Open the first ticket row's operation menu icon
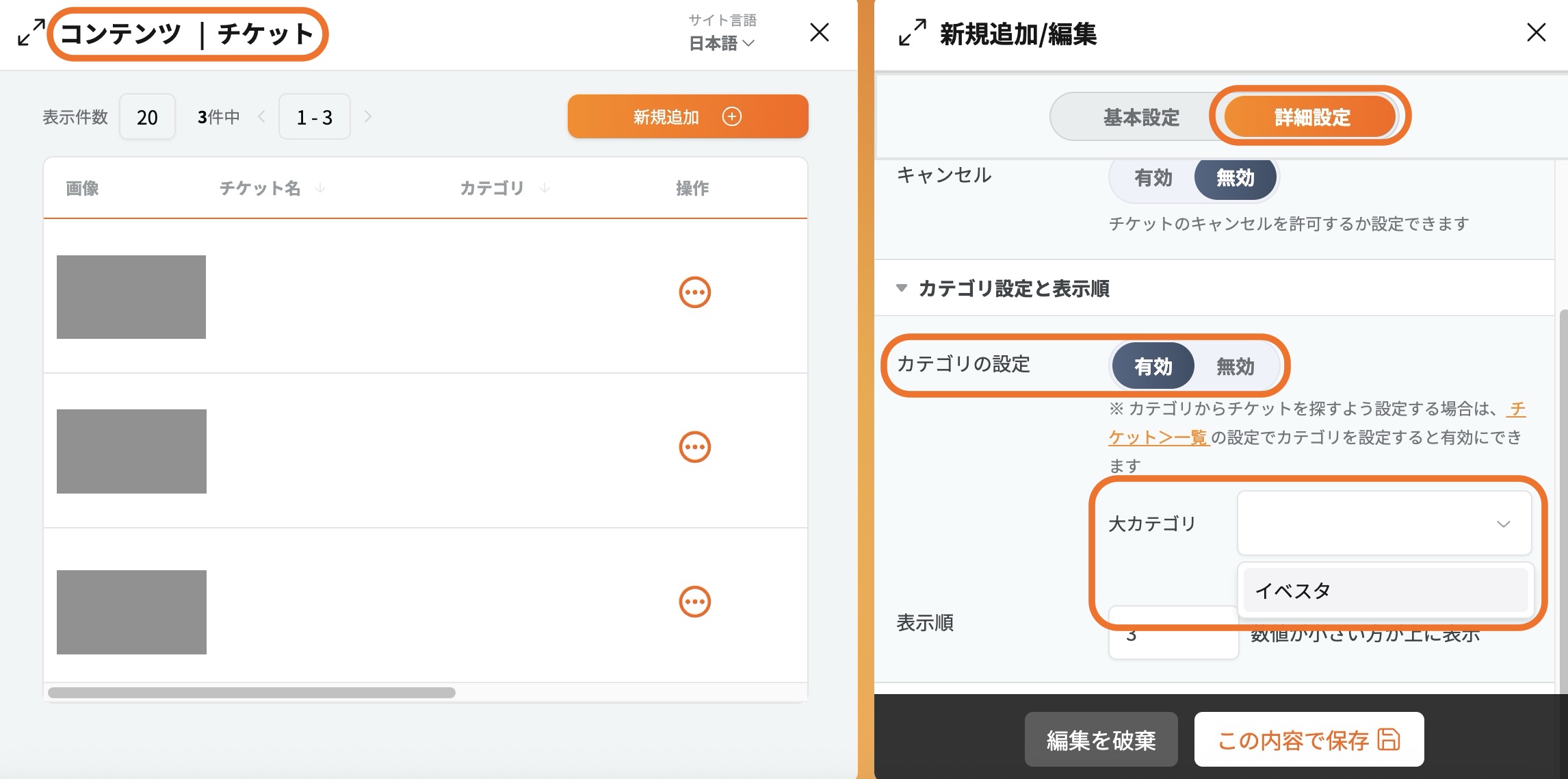Screen dimensions: 1568x779 coord(694,292)
